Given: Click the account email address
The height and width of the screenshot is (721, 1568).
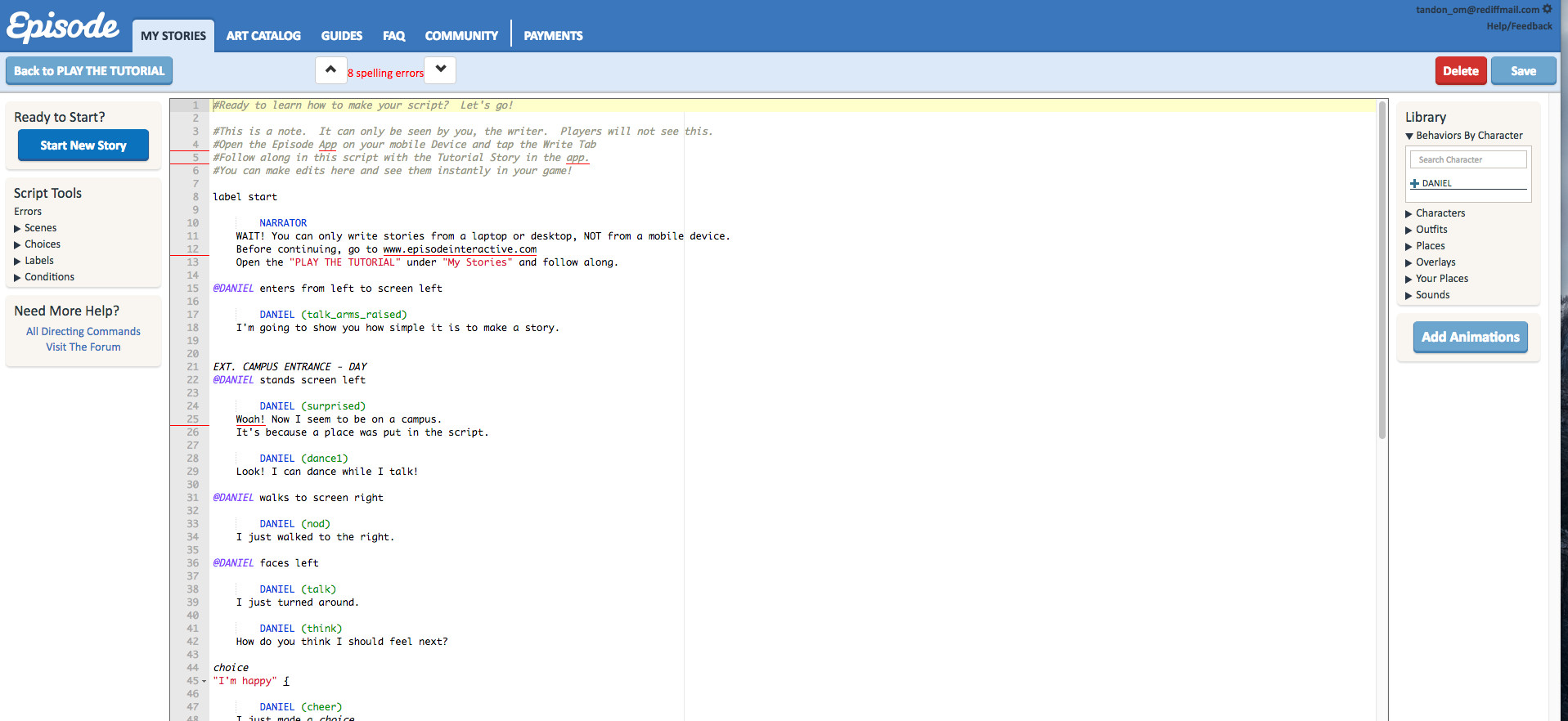Looking at the screenshot, I should pyautogui.click(x=1477, y=10).
